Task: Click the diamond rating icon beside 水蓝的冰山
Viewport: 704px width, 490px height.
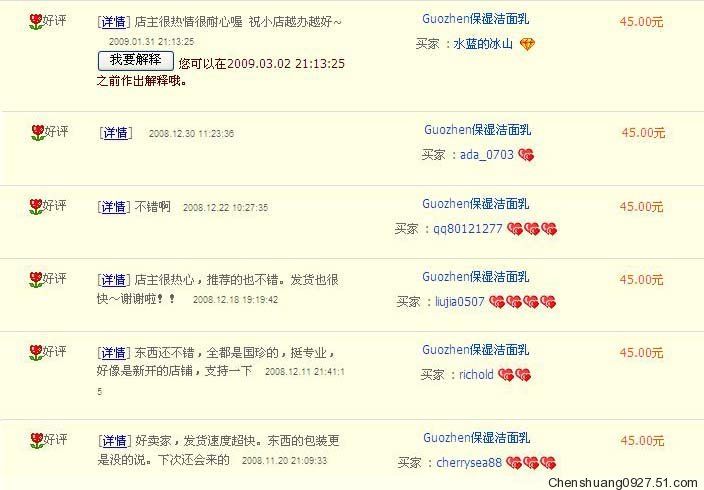Action: point(528,44)
